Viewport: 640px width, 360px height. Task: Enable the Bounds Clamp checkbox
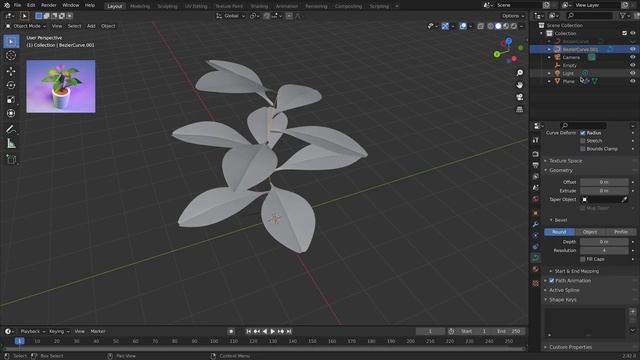click(582, 149)
